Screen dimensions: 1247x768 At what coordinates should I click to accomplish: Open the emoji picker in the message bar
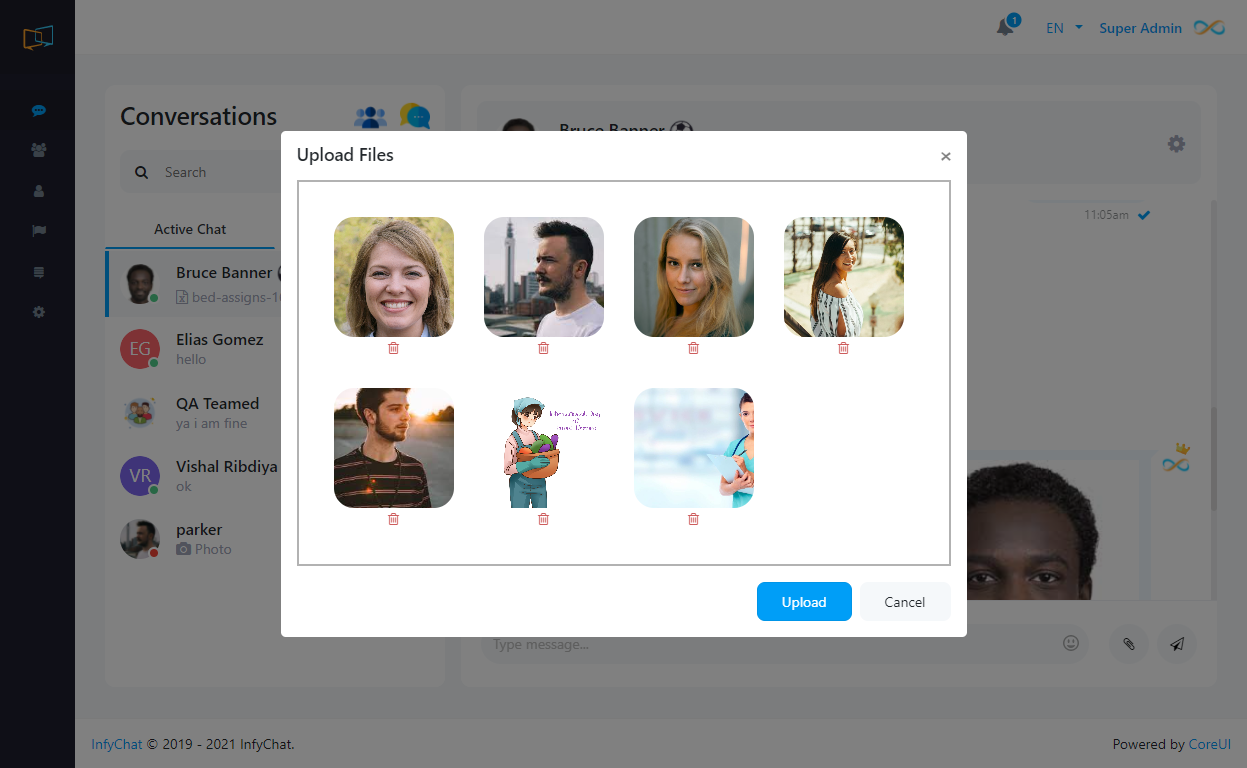click(1071, 643)
